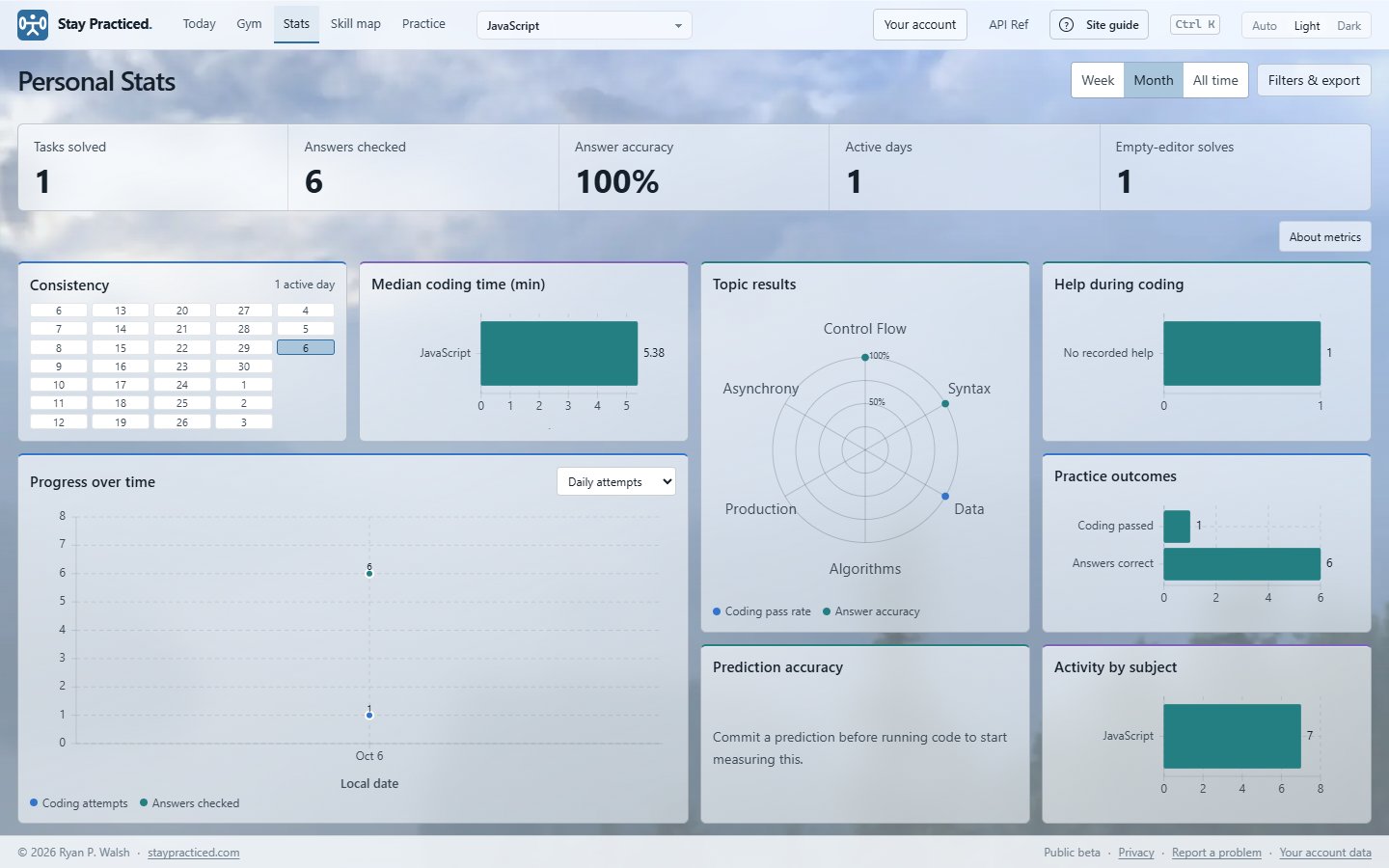Open the Daily attempts chart selector
The height and width of the screenshot is (868, 1389).
[x=616, y=482]
